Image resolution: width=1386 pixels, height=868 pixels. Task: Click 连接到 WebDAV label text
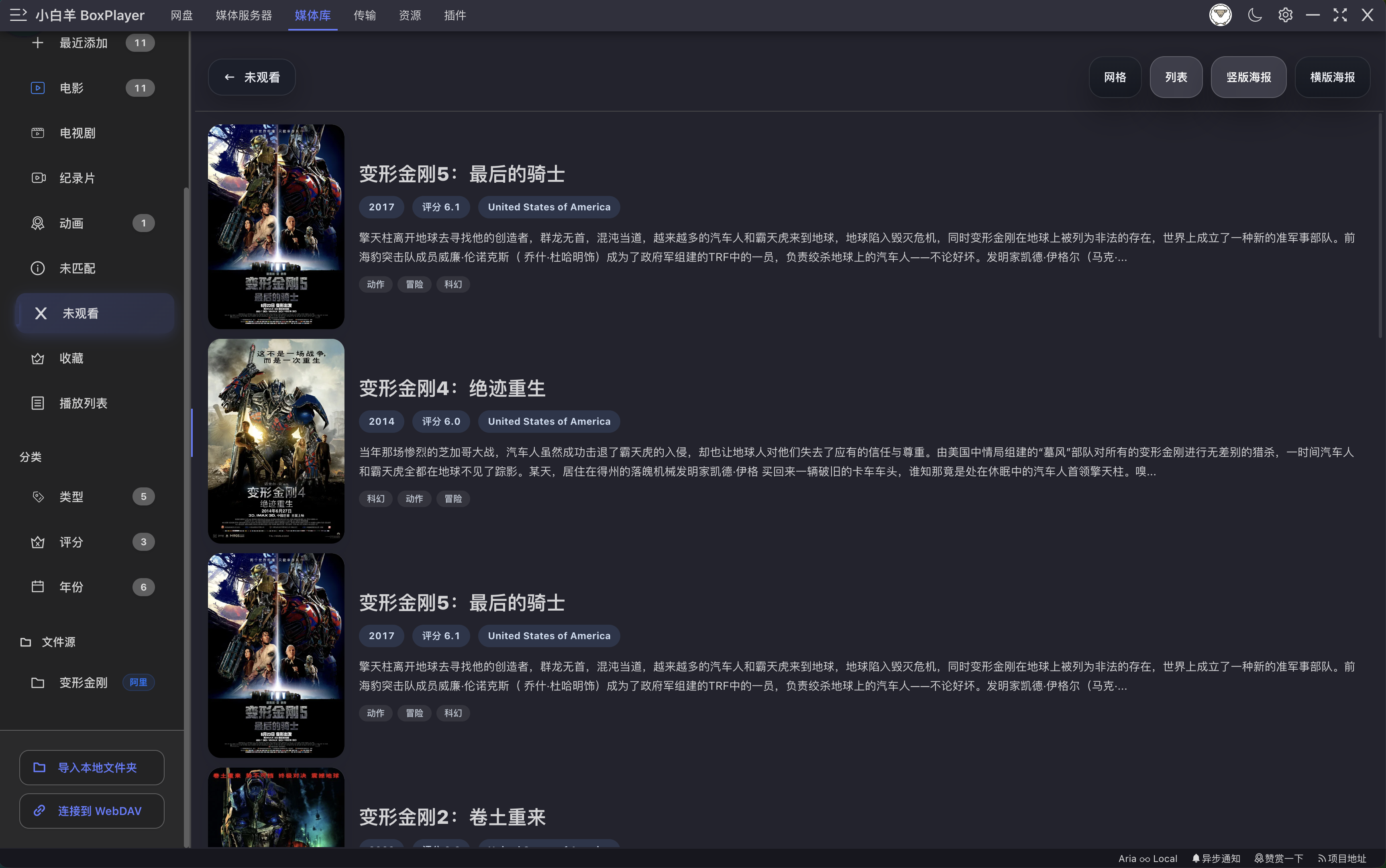click(99, 811)
